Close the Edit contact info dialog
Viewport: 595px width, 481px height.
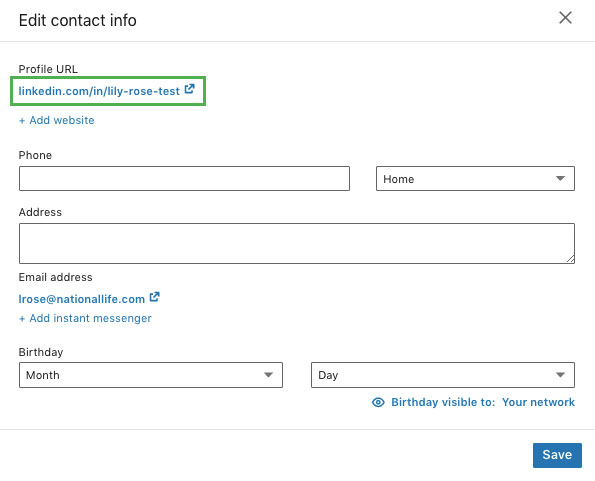point(565,17)
